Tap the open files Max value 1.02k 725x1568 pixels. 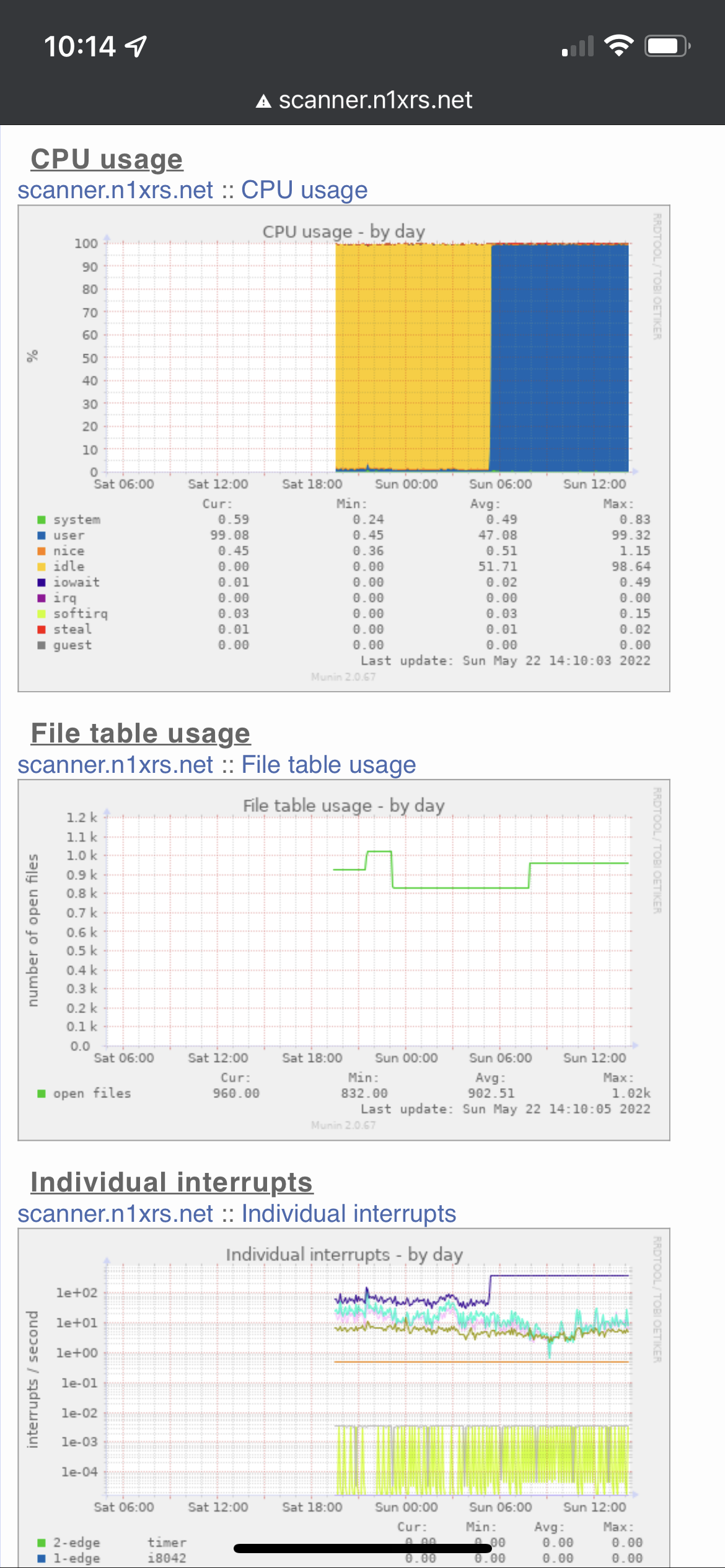tap(631, 1094)
